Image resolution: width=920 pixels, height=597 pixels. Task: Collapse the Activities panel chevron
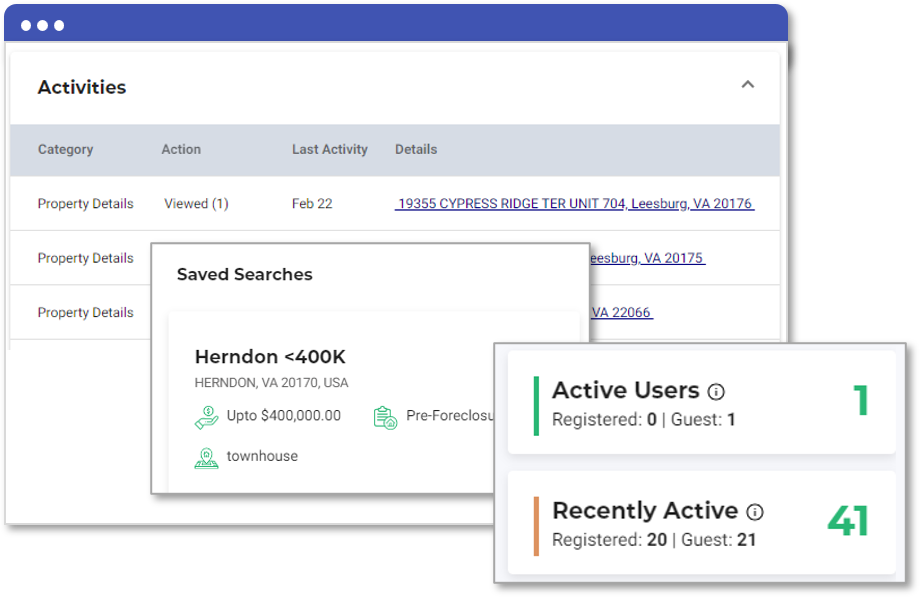point(748,85)
